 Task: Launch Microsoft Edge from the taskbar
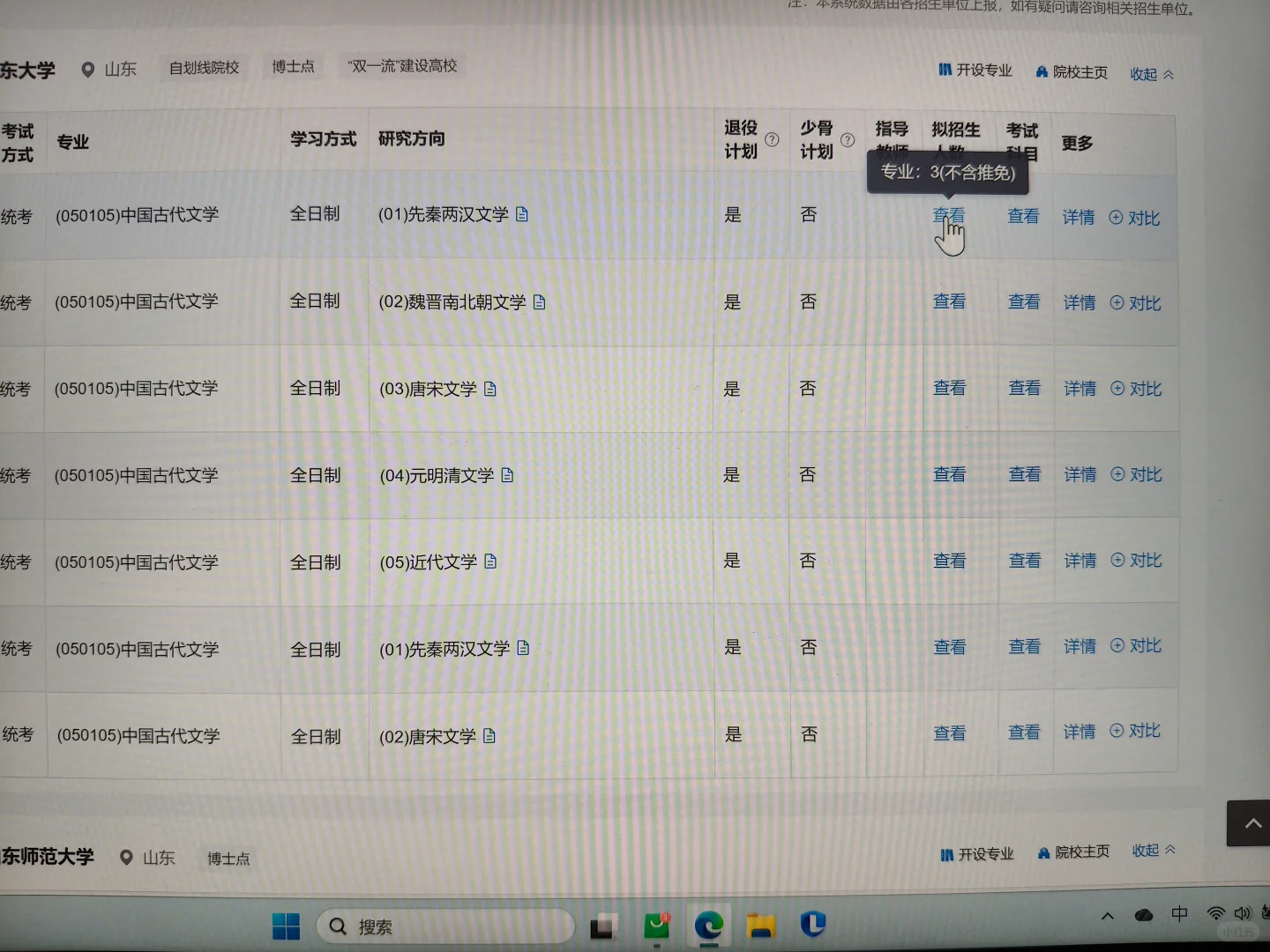point(708,926)
